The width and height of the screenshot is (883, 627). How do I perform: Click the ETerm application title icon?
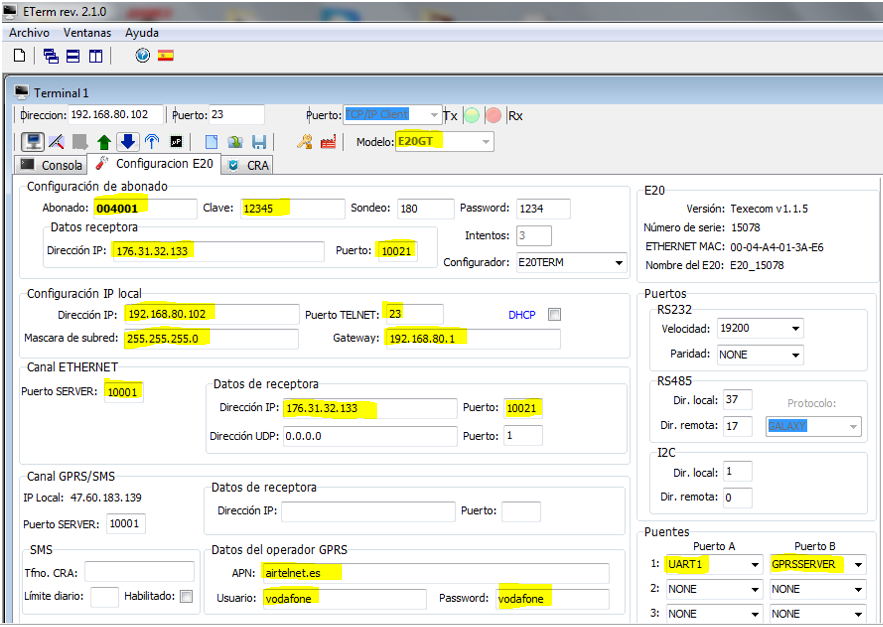10,11
